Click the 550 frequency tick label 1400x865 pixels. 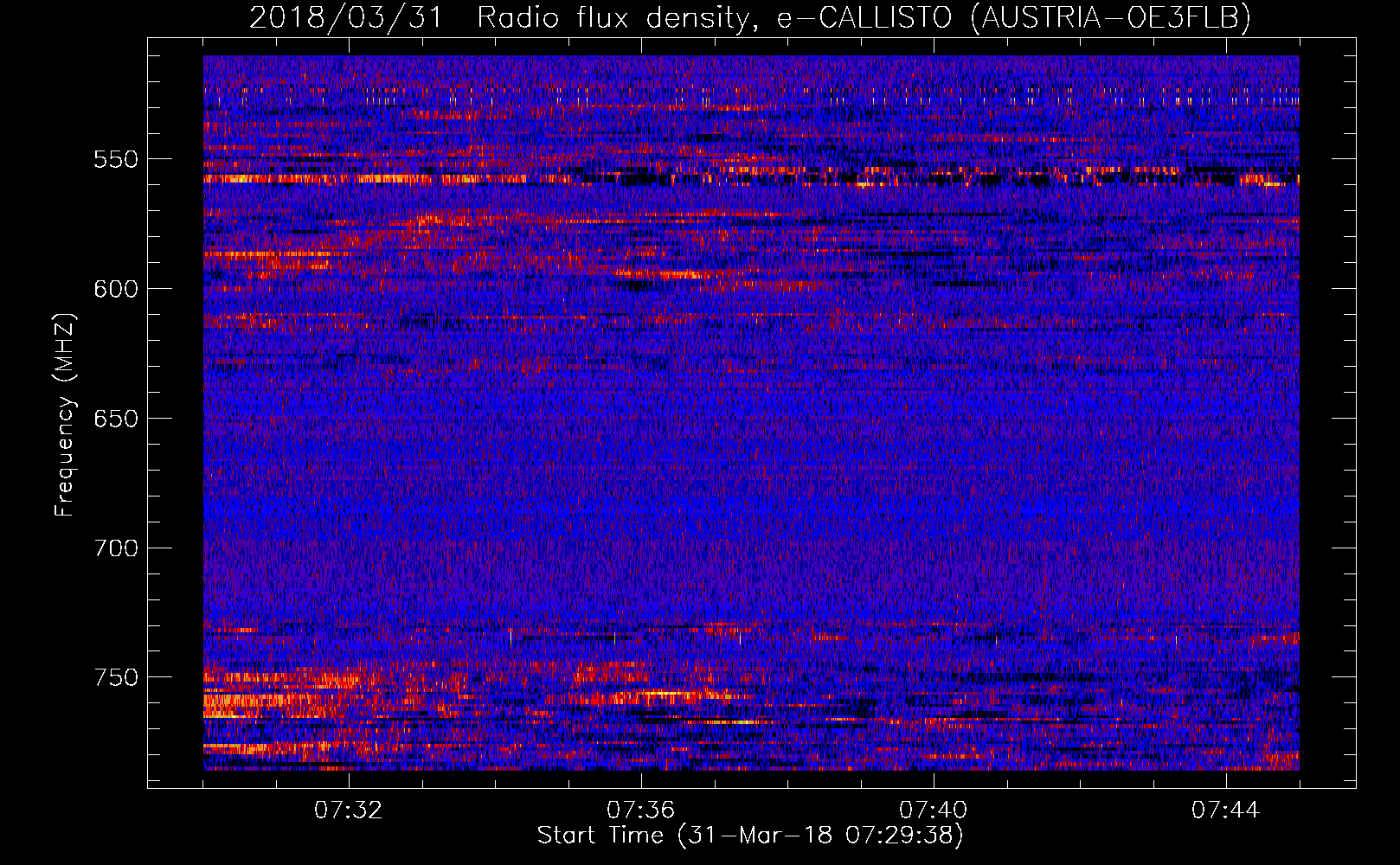pos(116,159)
